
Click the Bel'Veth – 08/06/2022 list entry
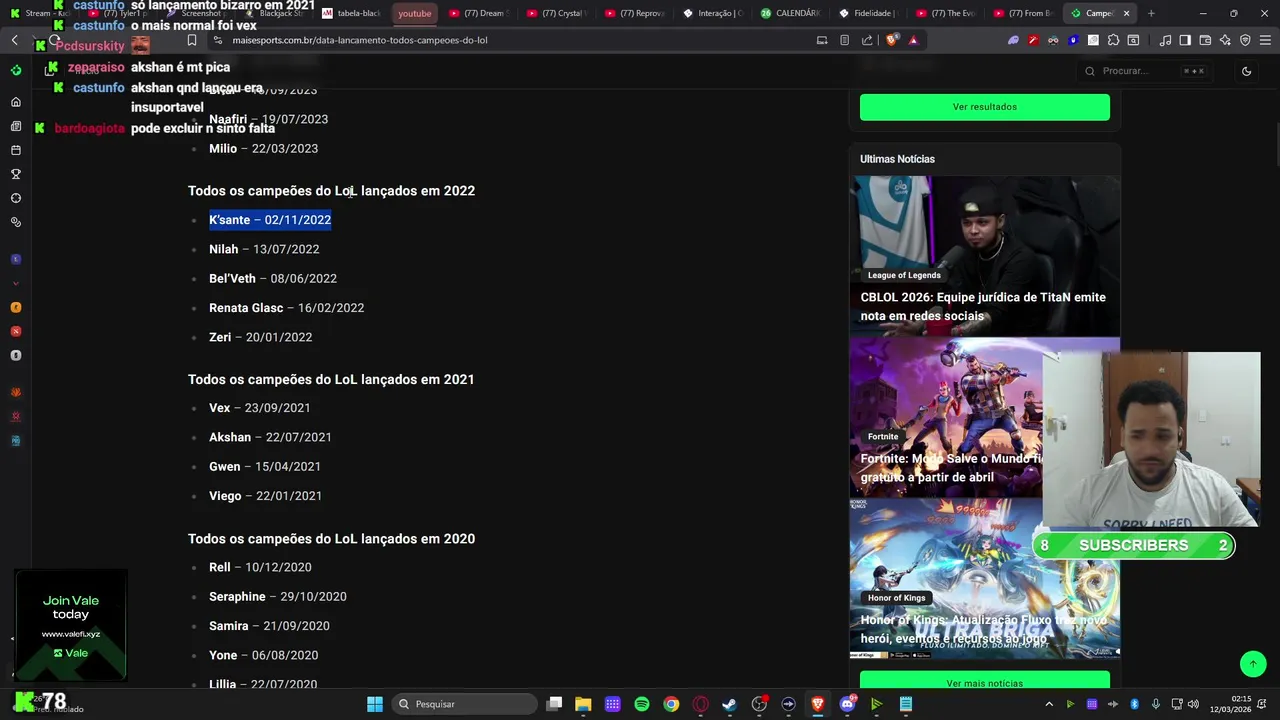(273, 278)
